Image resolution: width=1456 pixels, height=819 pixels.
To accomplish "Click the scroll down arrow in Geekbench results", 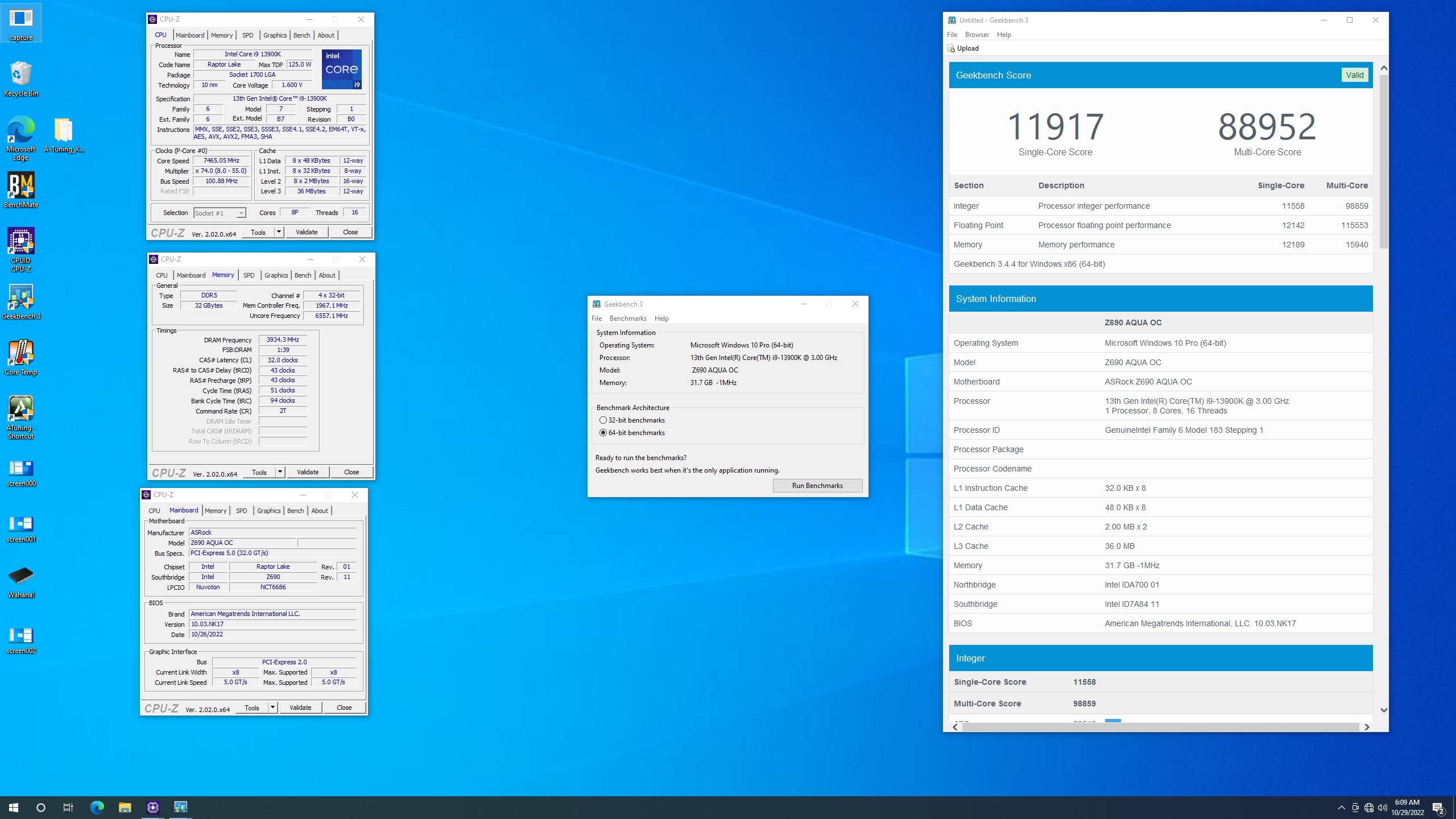I will tap(1384, 710).
